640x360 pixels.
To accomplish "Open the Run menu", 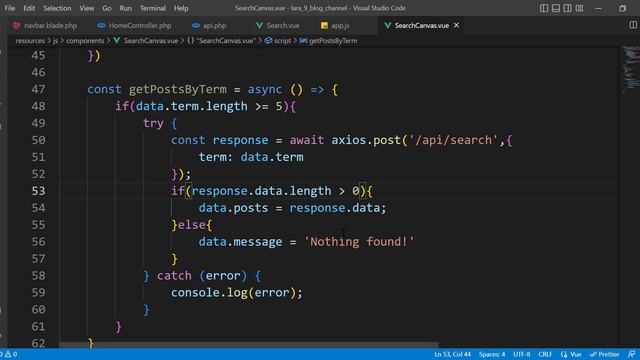I will [x=126, y=8].
